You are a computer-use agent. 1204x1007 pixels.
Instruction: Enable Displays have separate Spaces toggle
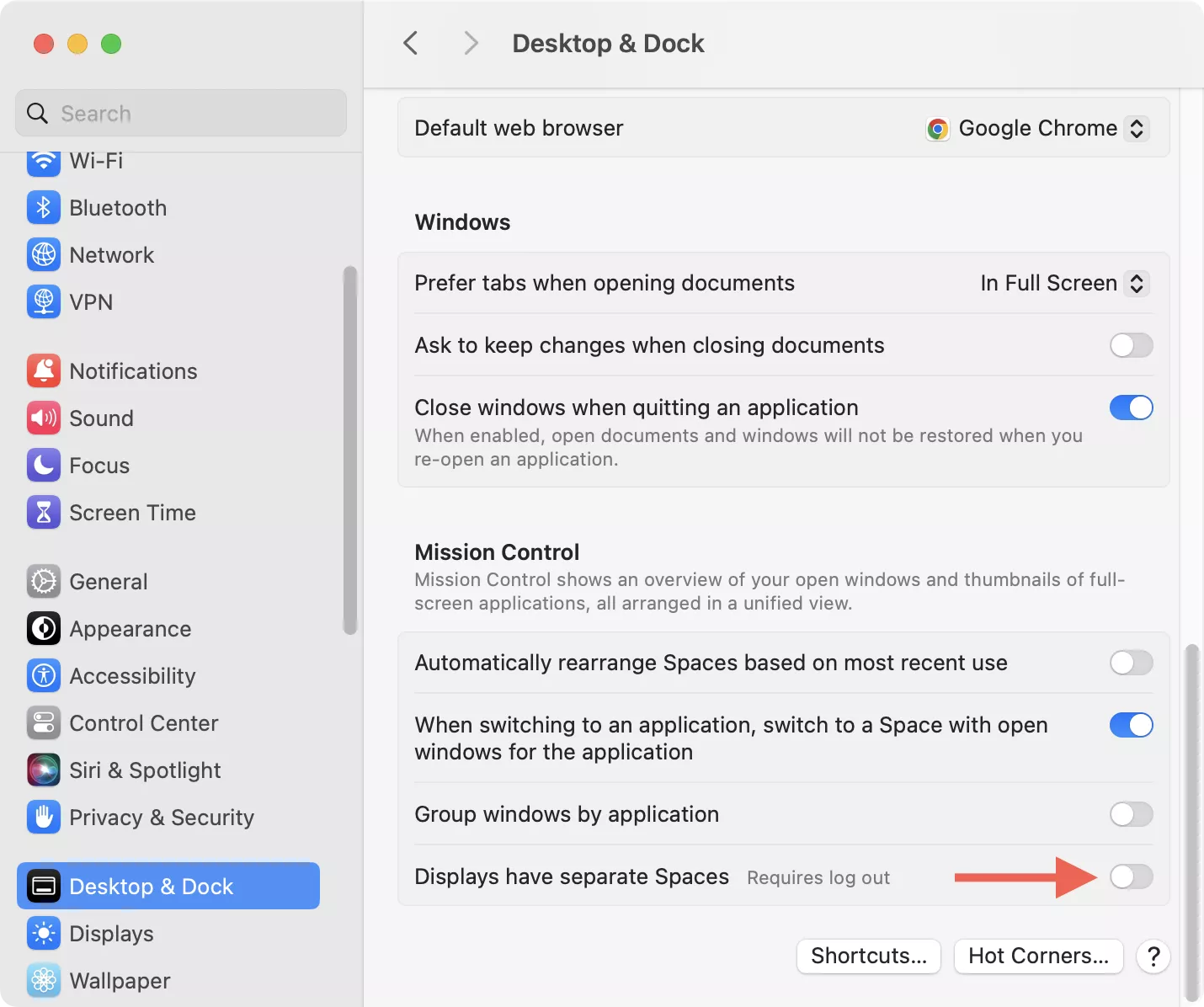tap(1131, 876)
